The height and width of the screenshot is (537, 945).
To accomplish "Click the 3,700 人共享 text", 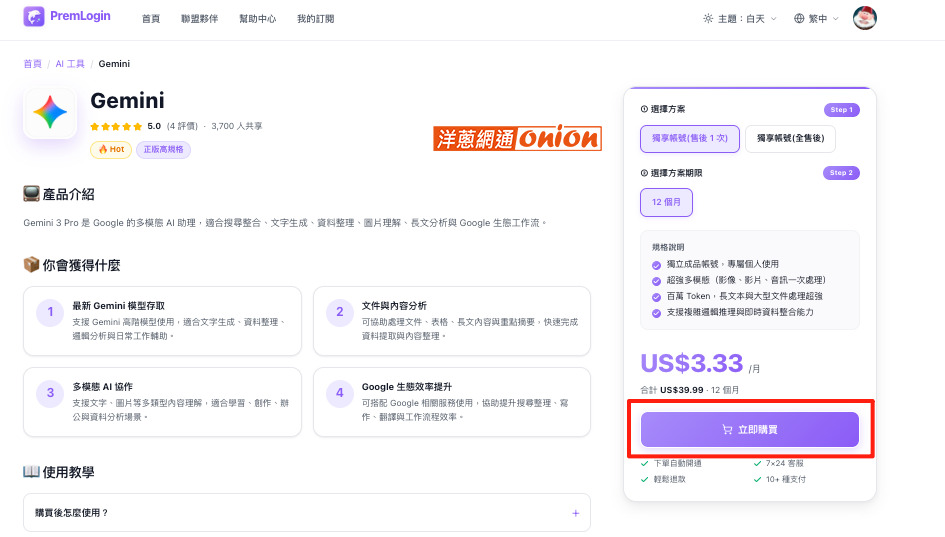I will 237,127.
